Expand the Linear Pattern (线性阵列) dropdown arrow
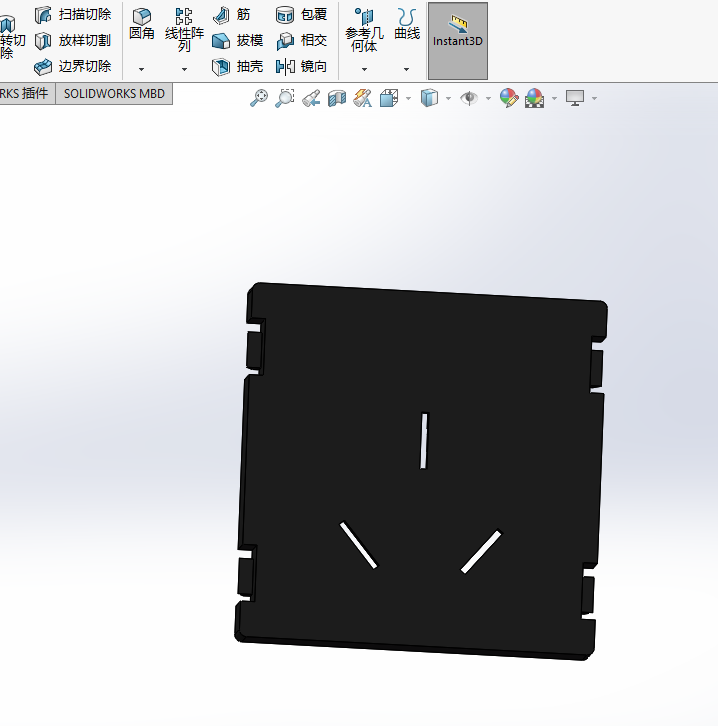 tap(184, 69)
